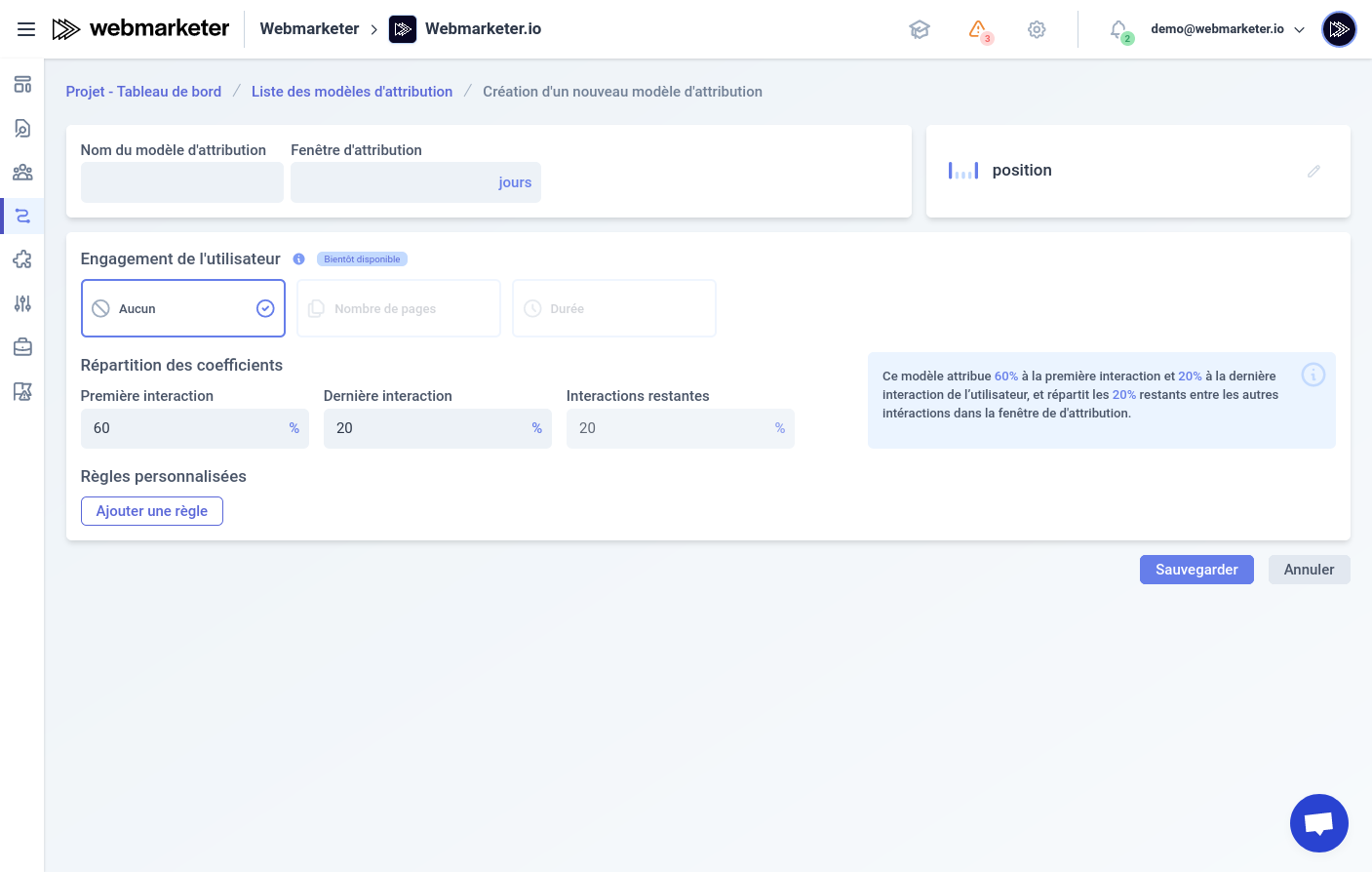Go to Liste des modèles d'attribution
1372x872 pixels.
tap(352, 92)
